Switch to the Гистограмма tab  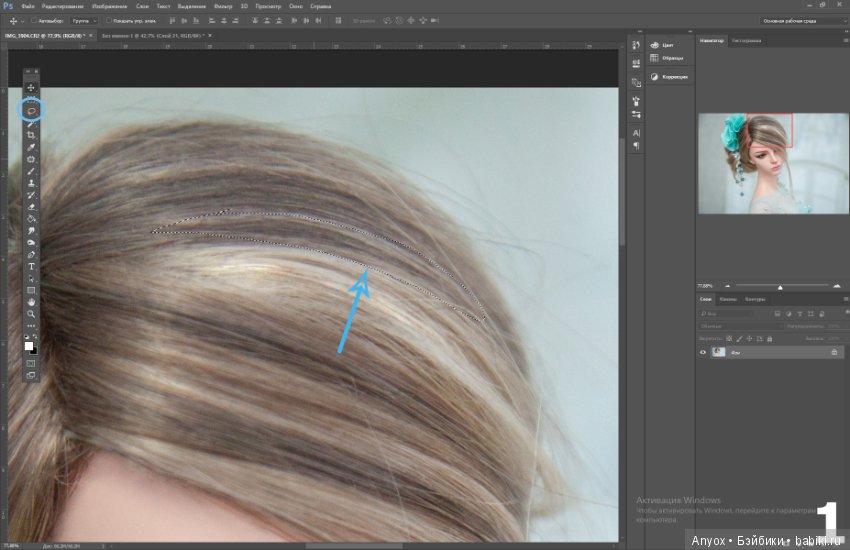[x=746, y=41]
